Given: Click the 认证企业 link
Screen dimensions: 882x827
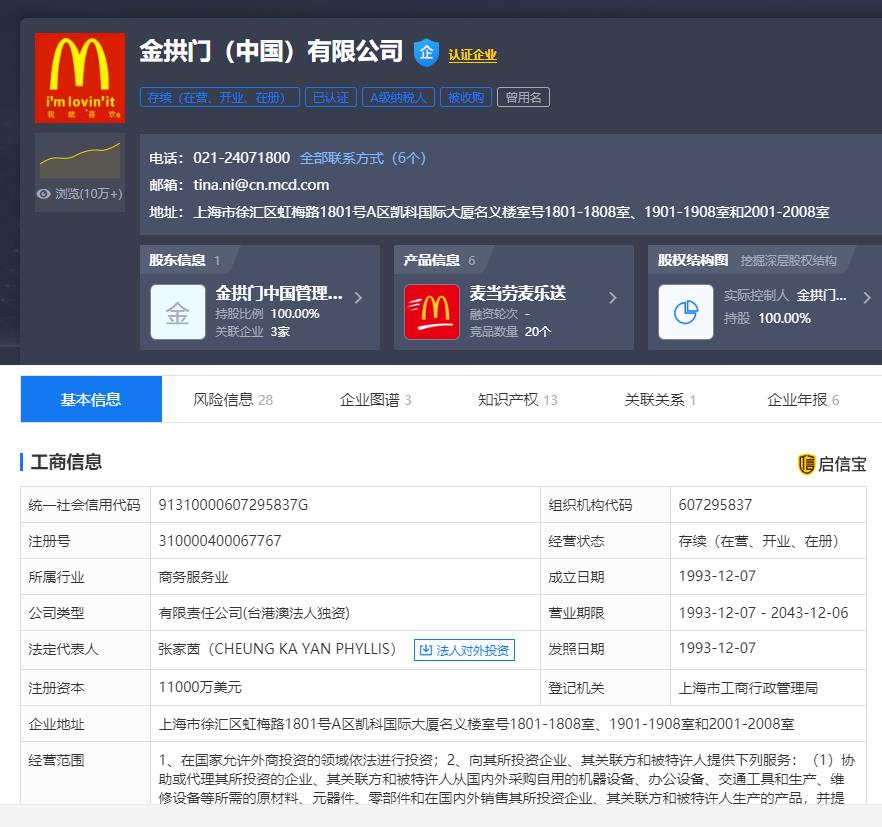Looking at the screenshot, I should point(472,55).
